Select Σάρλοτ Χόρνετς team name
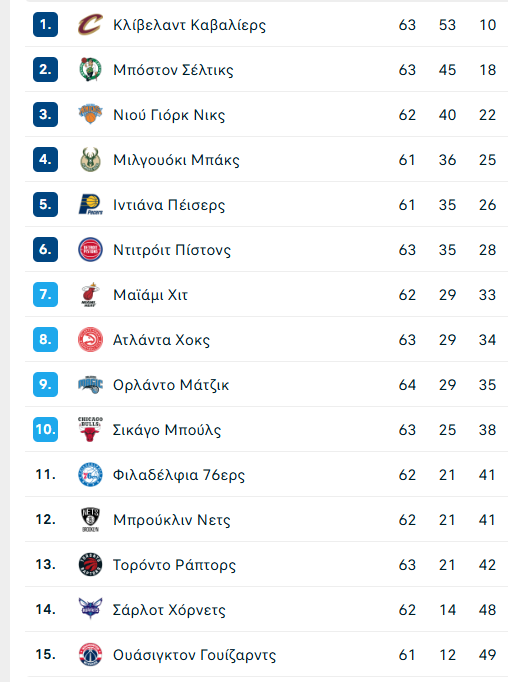The height and width of the screenshot is (682, 508). click(169, 610)
